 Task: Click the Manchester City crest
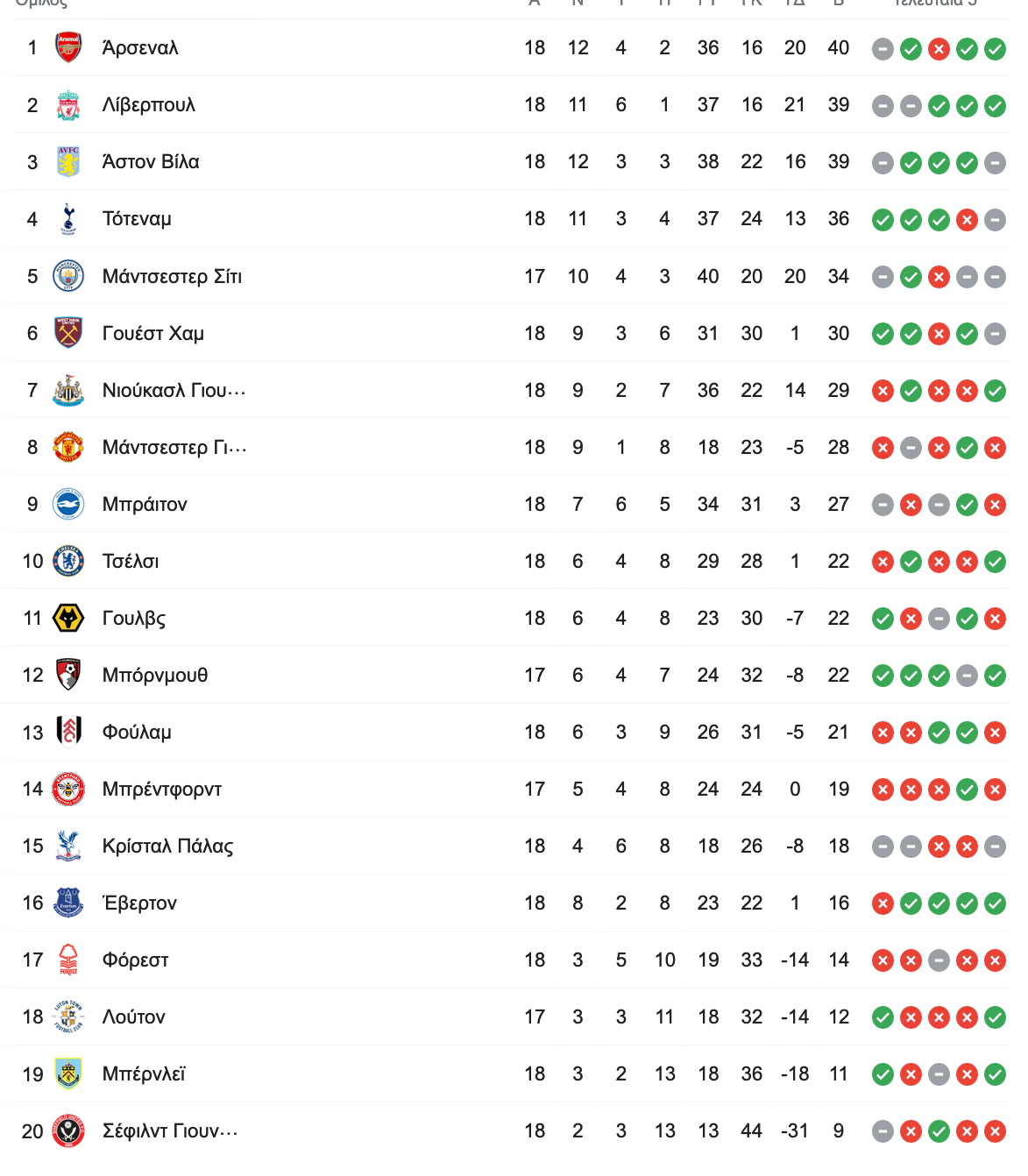68,276
